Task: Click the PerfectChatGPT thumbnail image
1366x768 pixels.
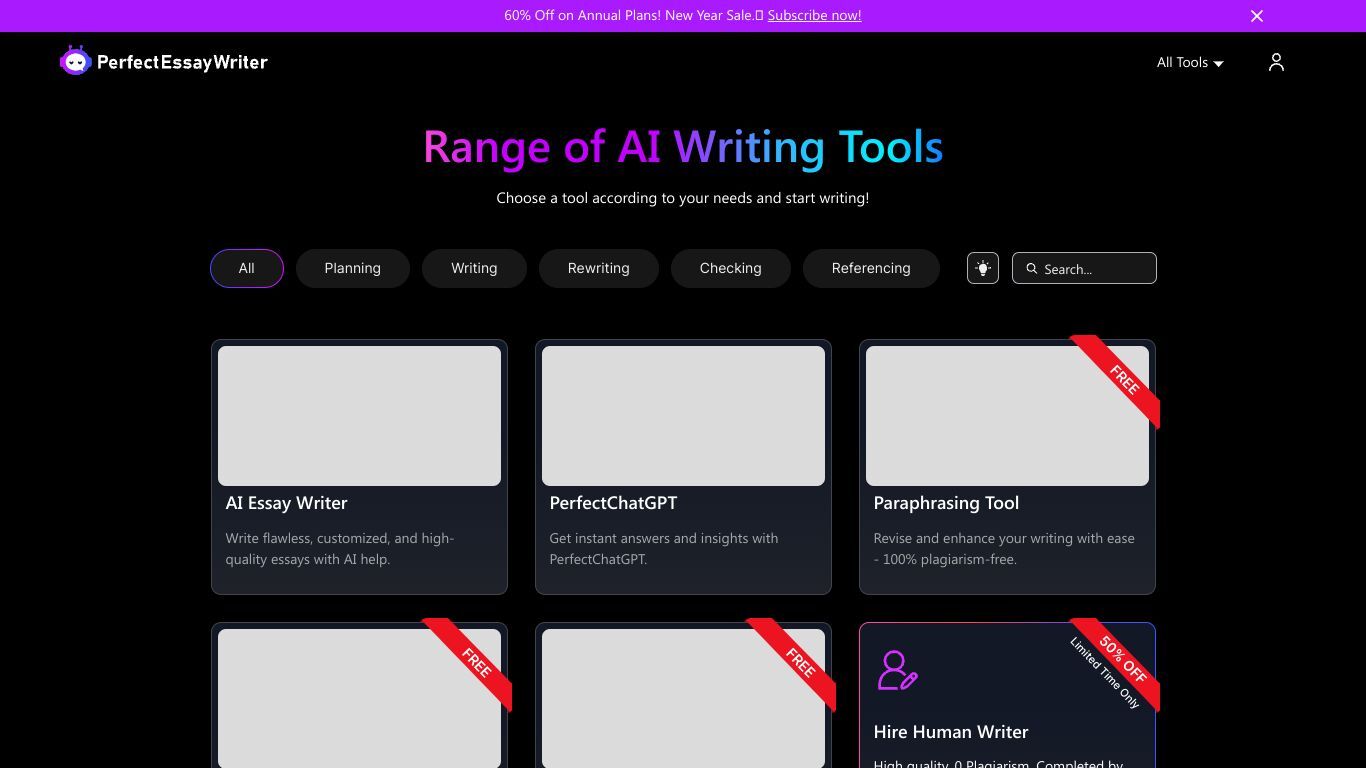Action: (683, 416)
